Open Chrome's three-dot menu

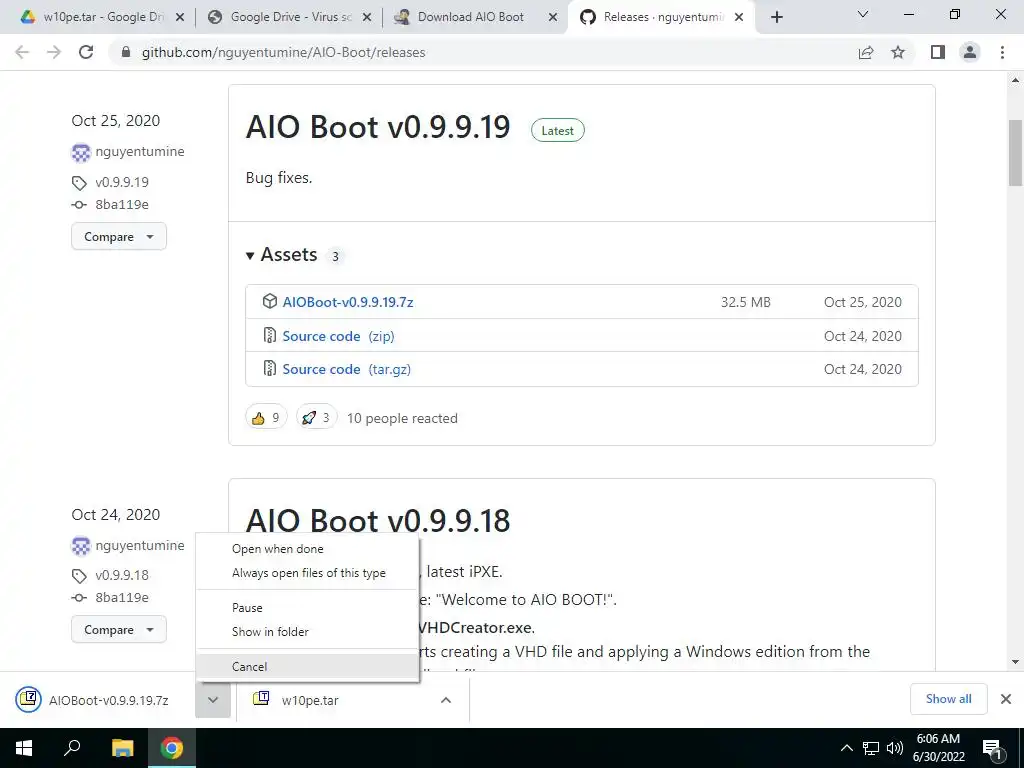pyautogui.click(x=1002, y=52)
